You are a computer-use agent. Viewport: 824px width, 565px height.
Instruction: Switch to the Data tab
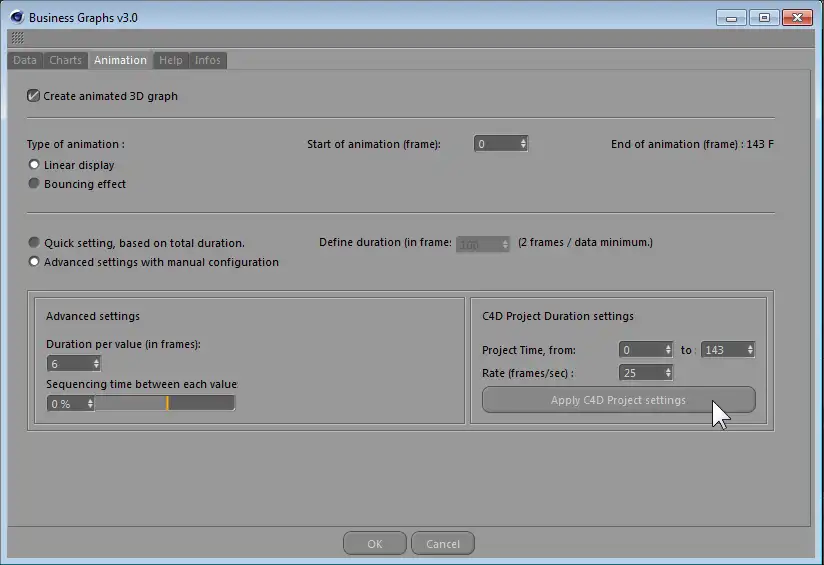(25, 60)
